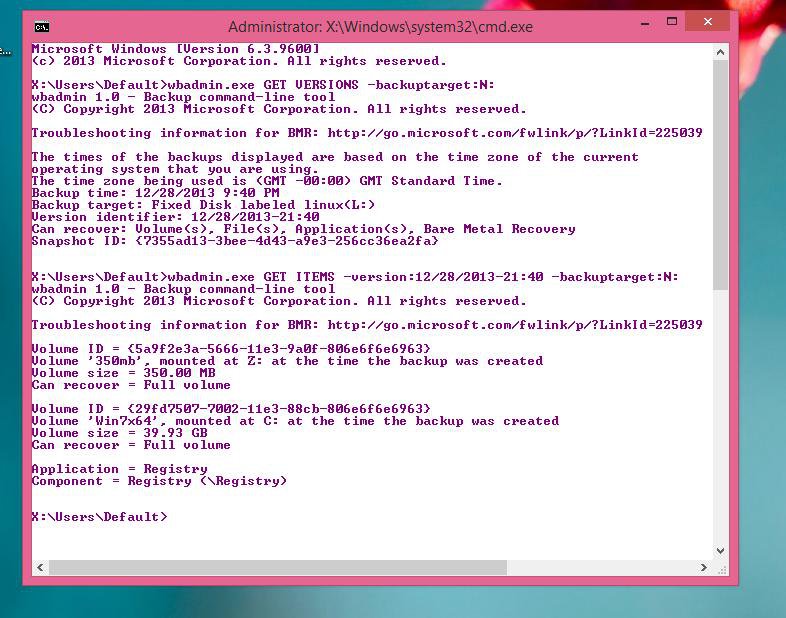Click the 'Snapshot ID: {7355ad13-3bee-4d43-a9e3-256cc36ea2fa}' line
This screenshot has width=786, height=618.
point(235,241)
